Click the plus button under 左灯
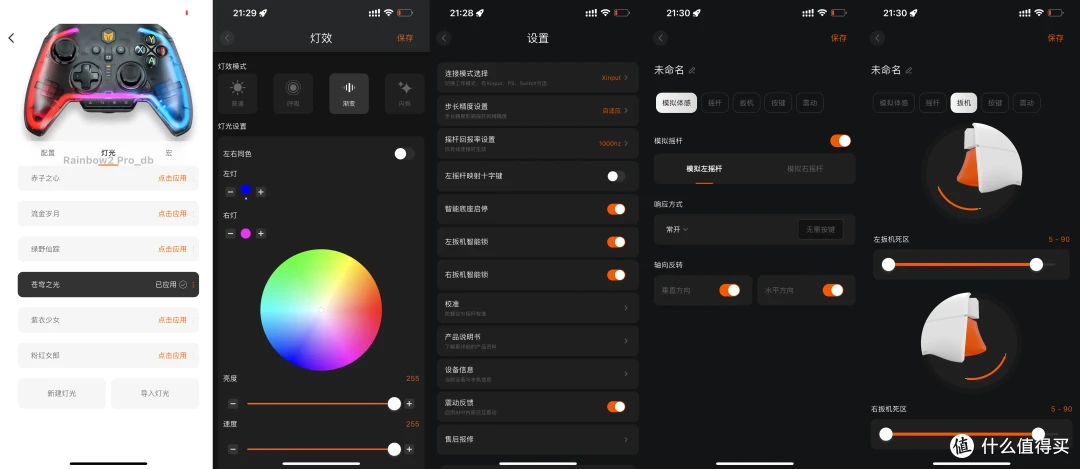The width and height of the screenshot is (1080, 469). pos(261,192)
